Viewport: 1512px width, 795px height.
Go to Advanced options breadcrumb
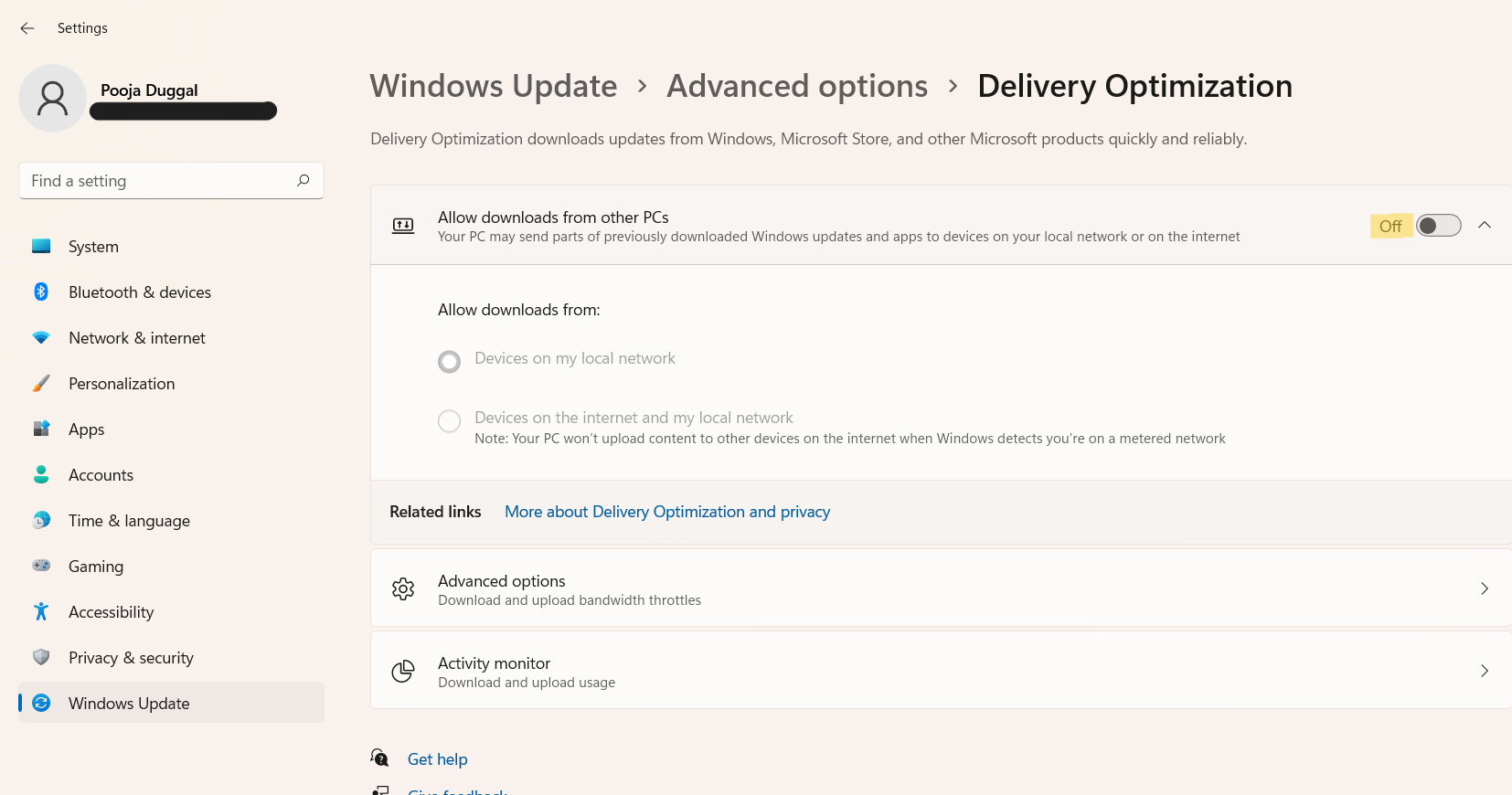[797, 86]
